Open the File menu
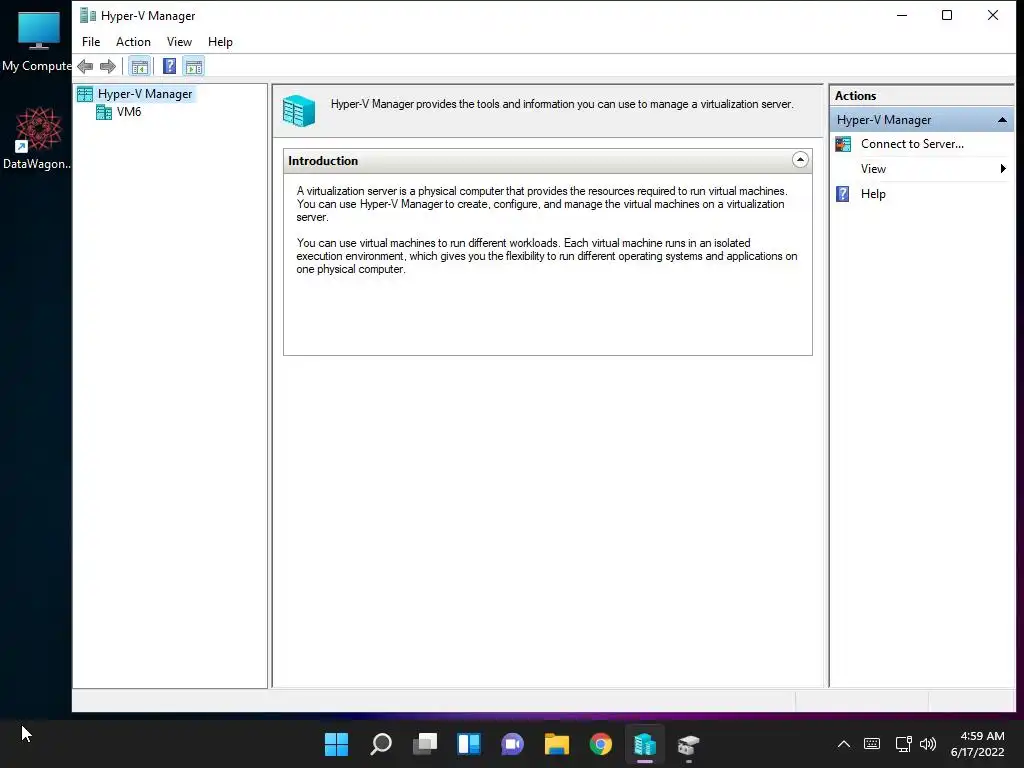 coord(91,42)
